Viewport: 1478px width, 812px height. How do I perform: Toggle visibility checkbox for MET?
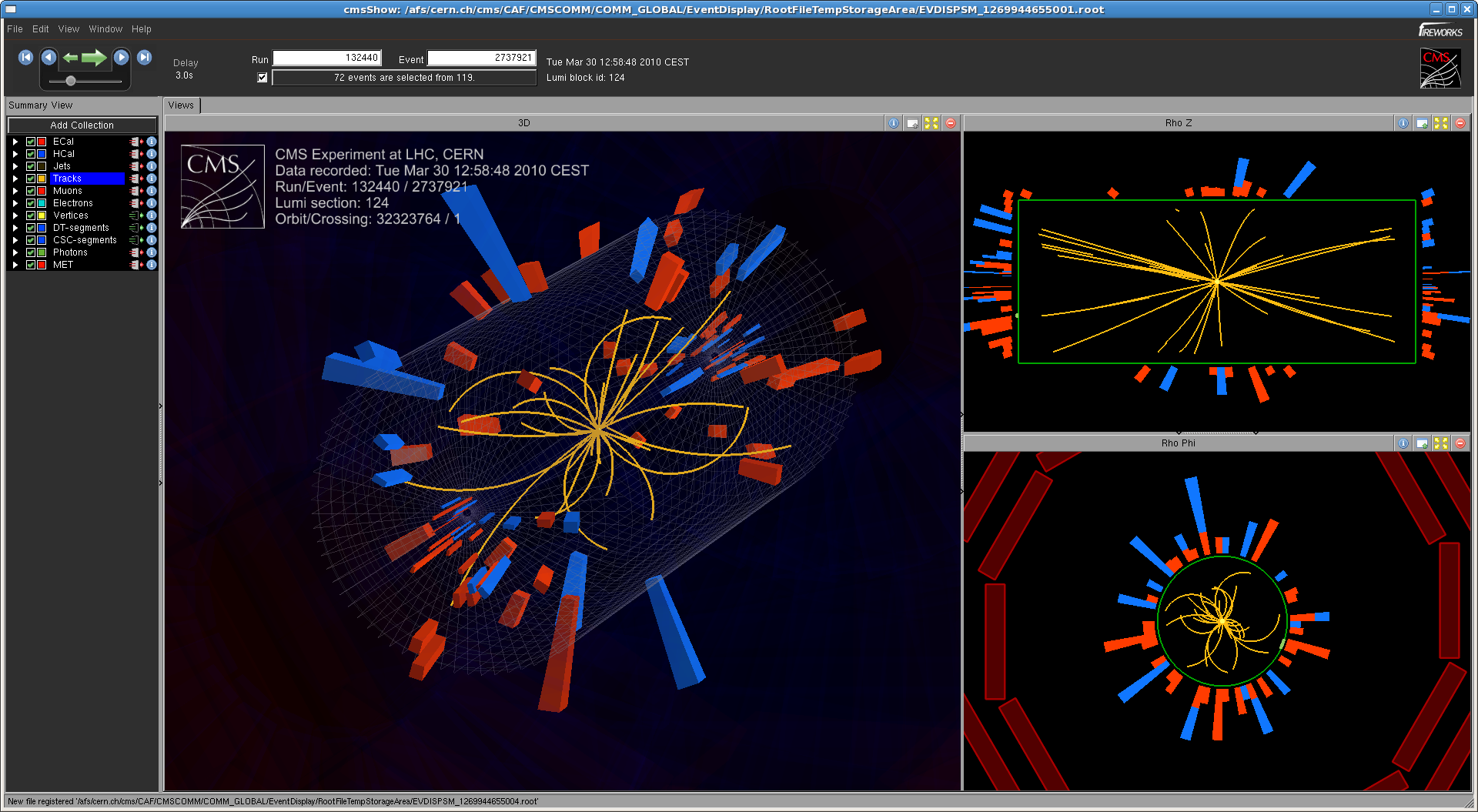point(31,265)
